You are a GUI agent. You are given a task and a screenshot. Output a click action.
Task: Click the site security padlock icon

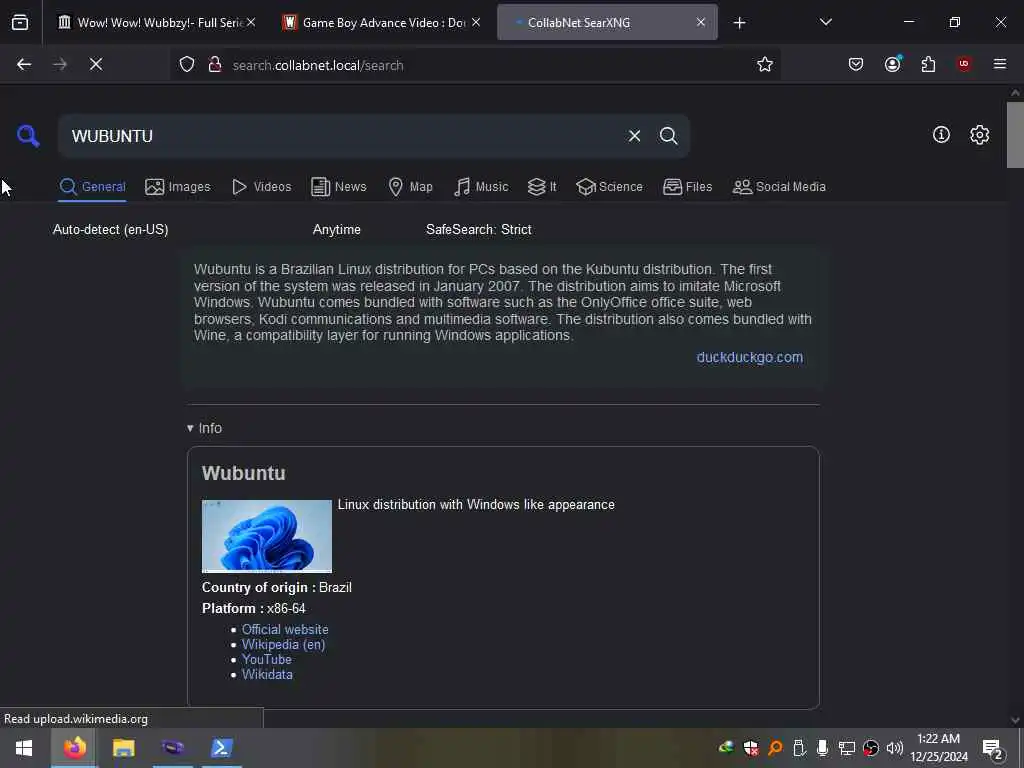click(x=214, y=65)
